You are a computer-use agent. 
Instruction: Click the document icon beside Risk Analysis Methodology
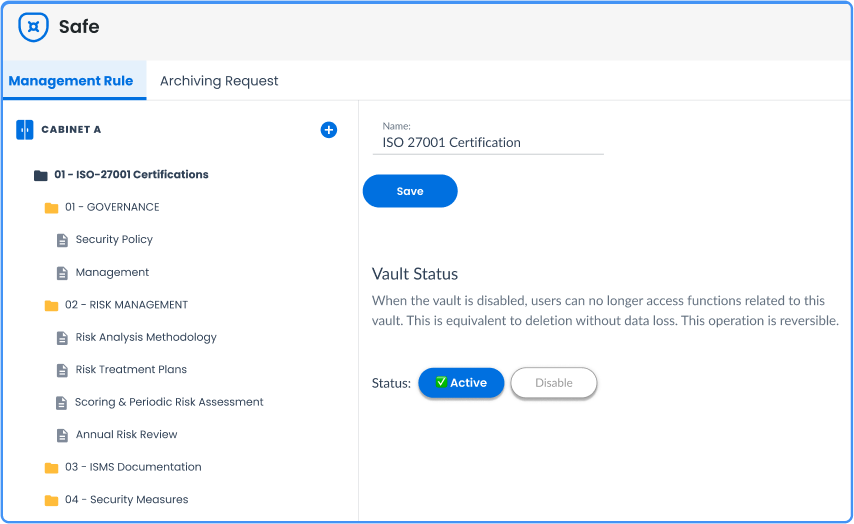[63, 338]
